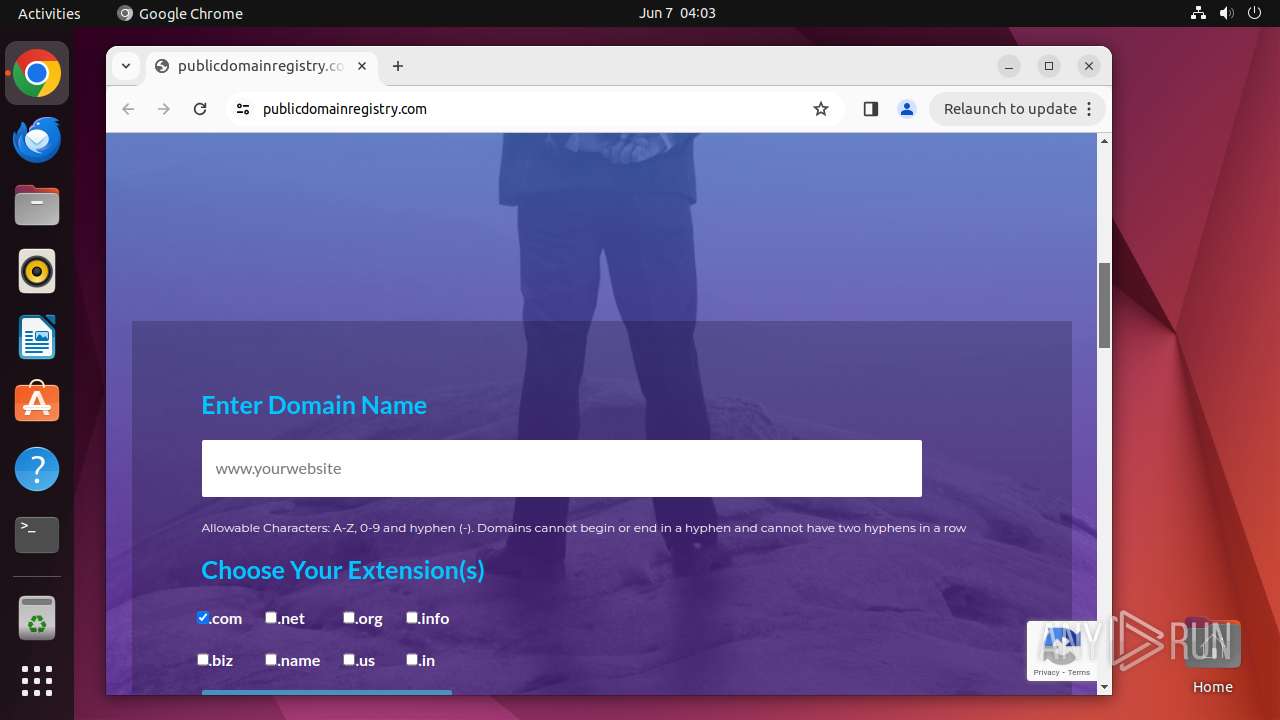
Task: Open Chrome's three-dot menu
Action: click(1089, 109)
